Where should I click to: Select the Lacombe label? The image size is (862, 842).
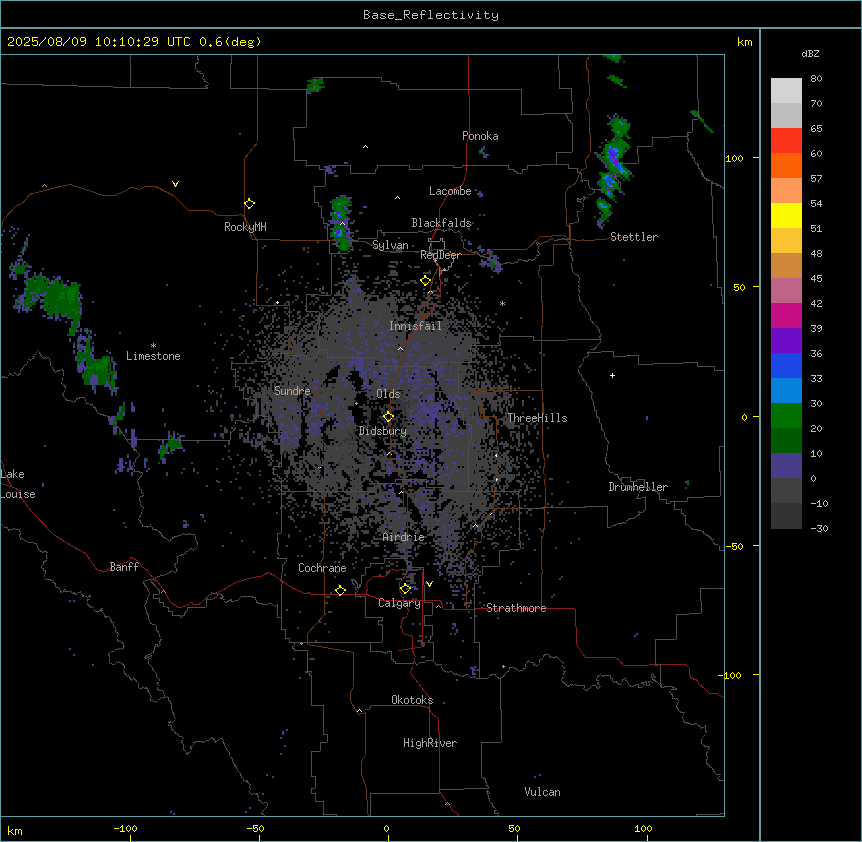(450, 191)
